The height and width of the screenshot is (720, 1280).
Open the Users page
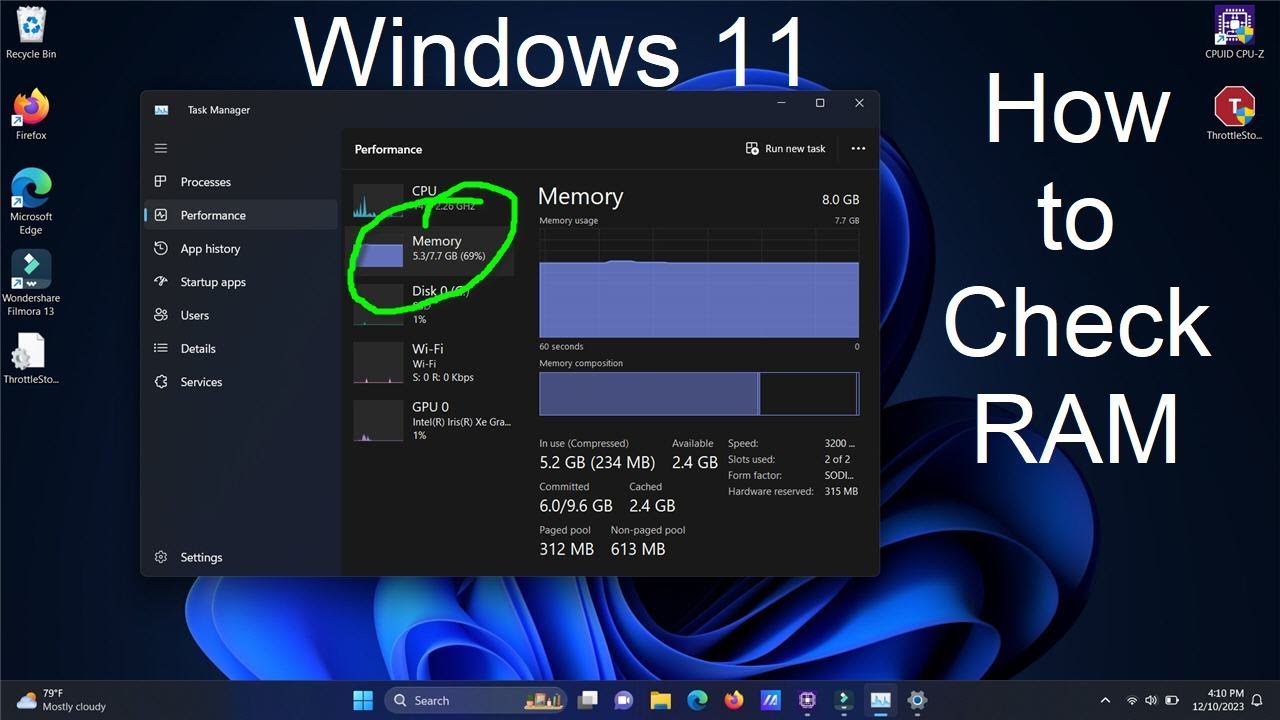240,315
